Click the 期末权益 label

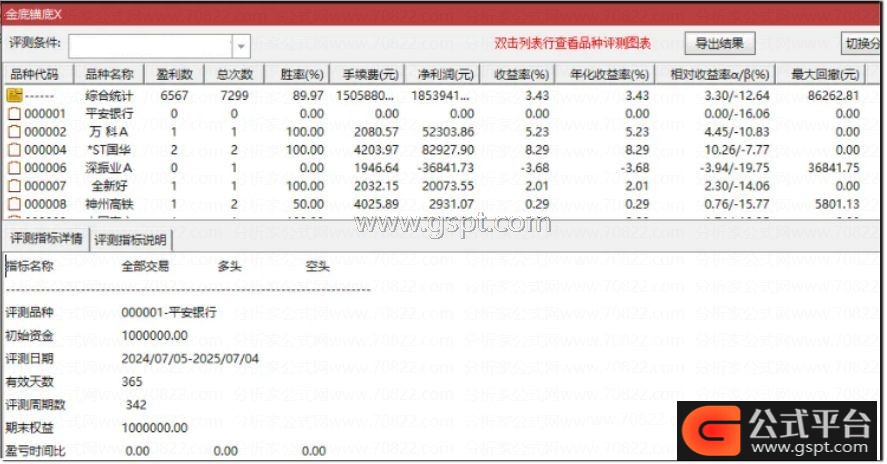[29, 428]
